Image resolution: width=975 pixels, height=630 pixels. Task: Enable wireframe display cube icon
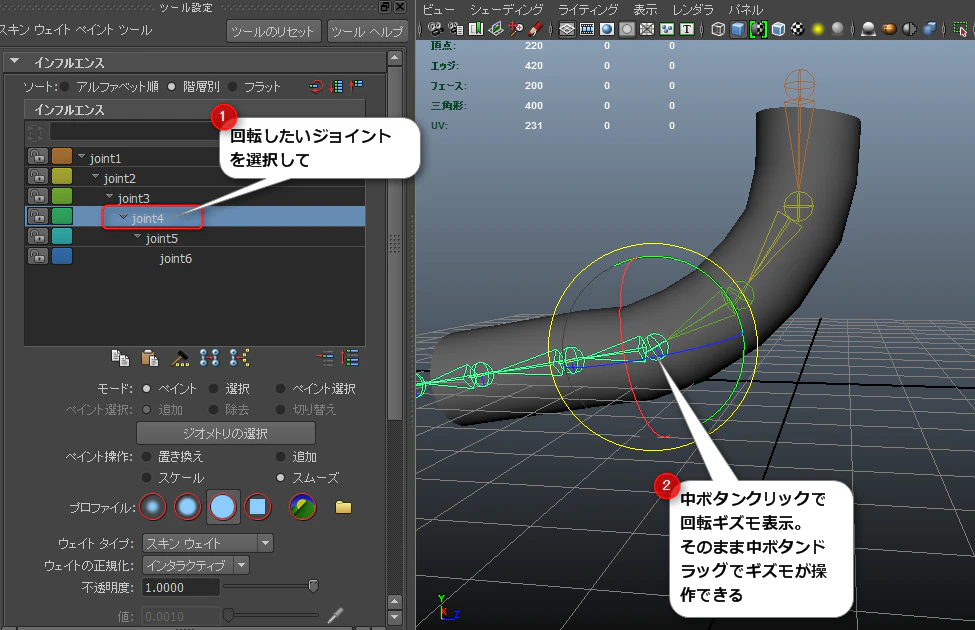coord(718,29)
